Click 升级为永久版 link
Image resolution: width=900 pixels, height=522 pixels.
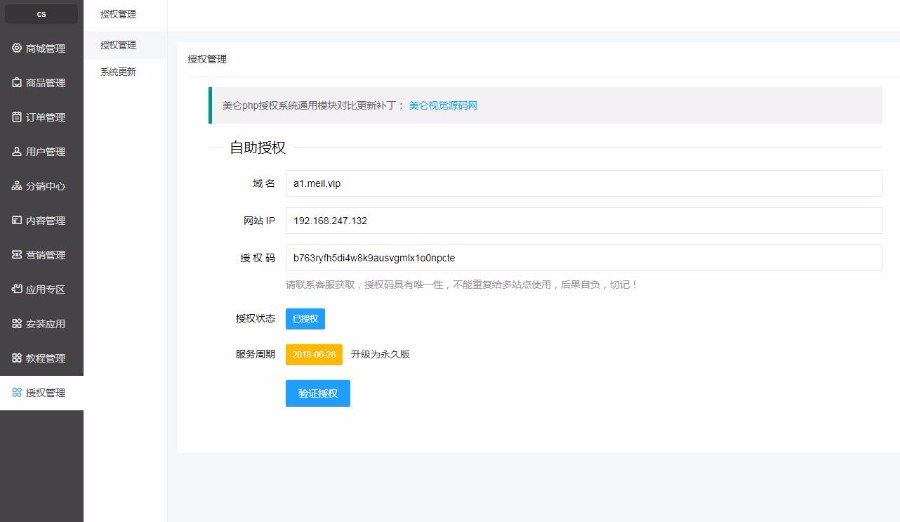381,354
